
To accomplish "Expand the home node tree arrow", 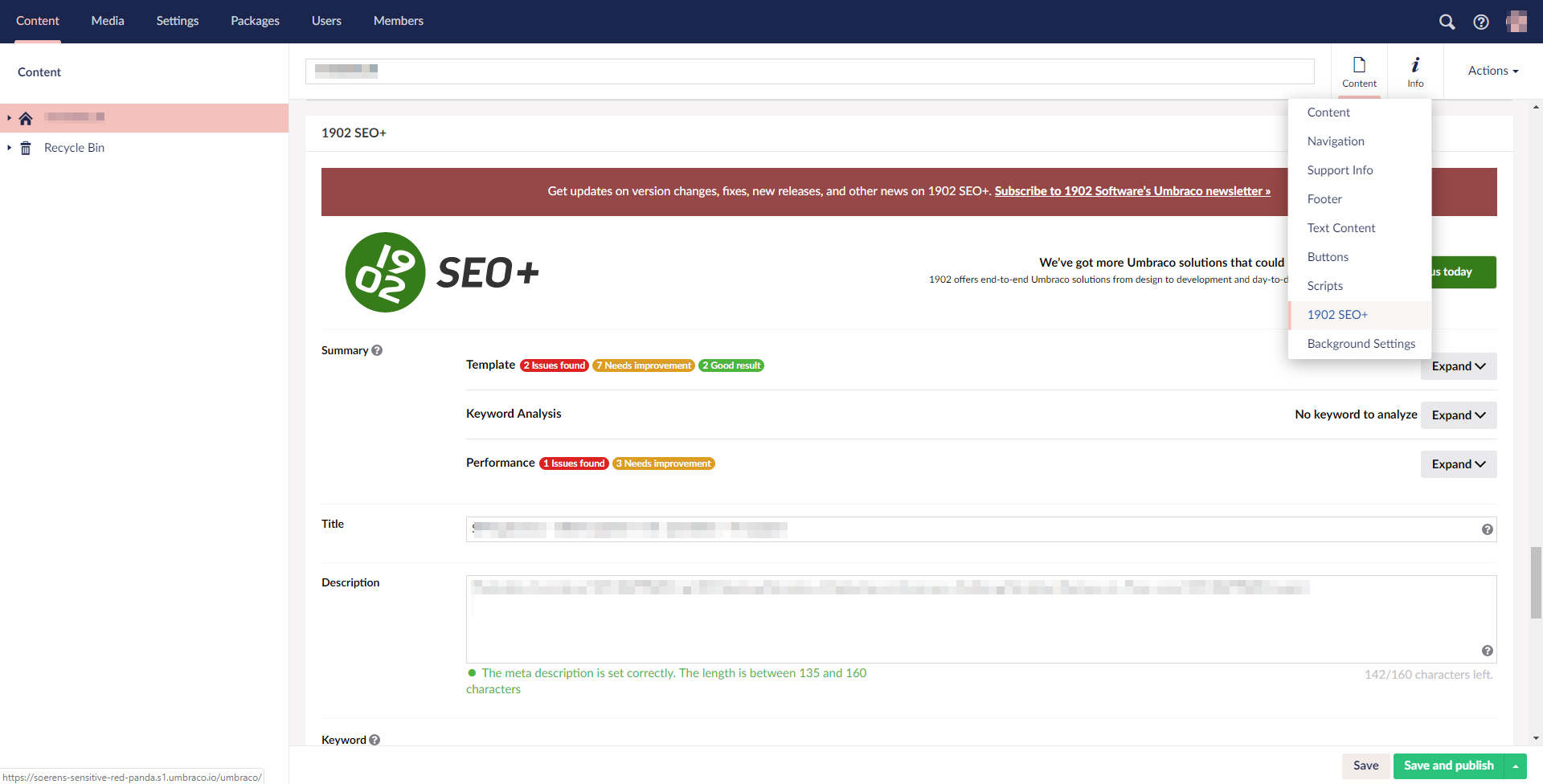I will pos(9,118).
